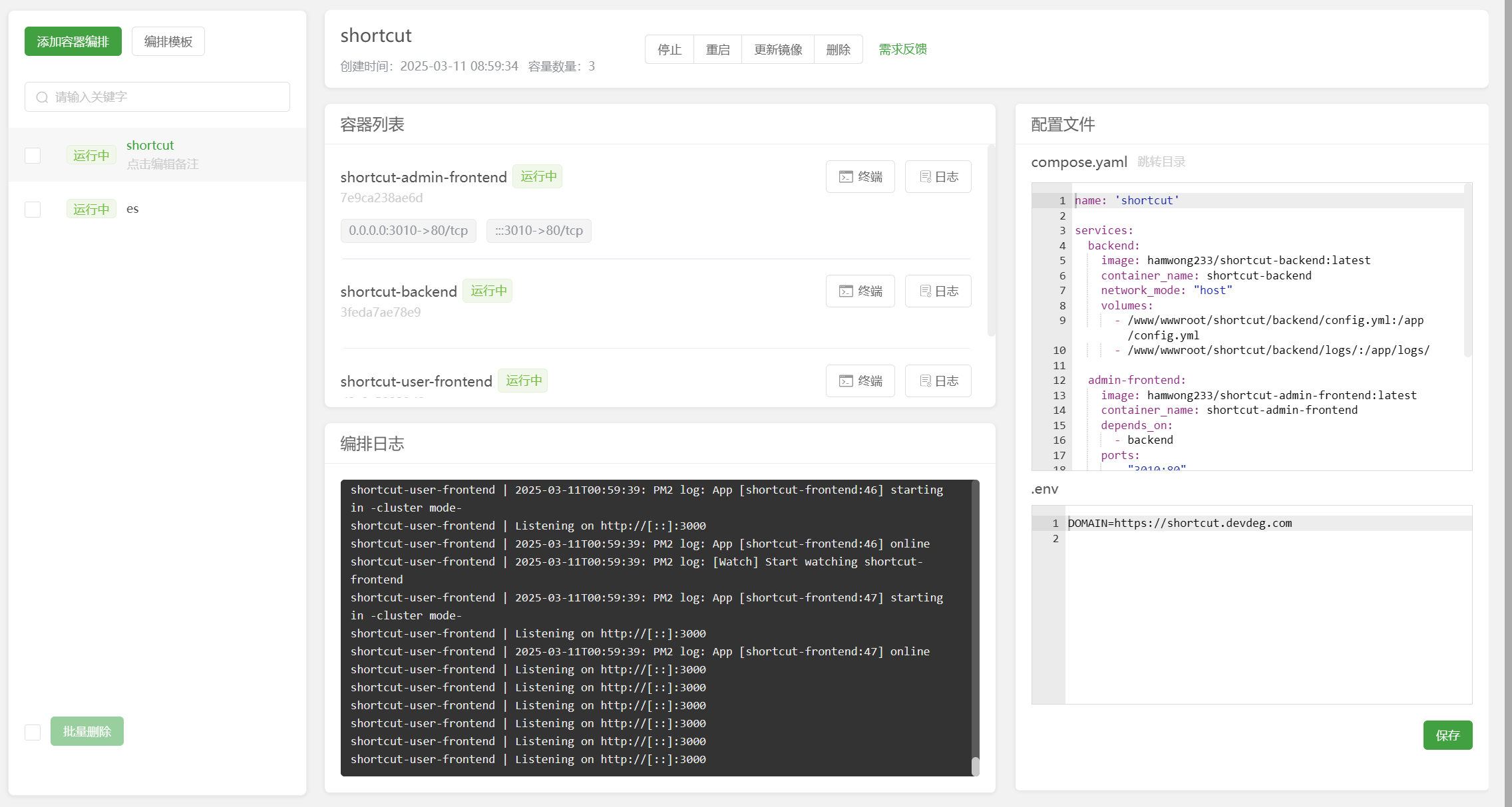Click the 跳转目录 link
Viewport: 1512px width, 807px height.
click(x=1161, y=162)
